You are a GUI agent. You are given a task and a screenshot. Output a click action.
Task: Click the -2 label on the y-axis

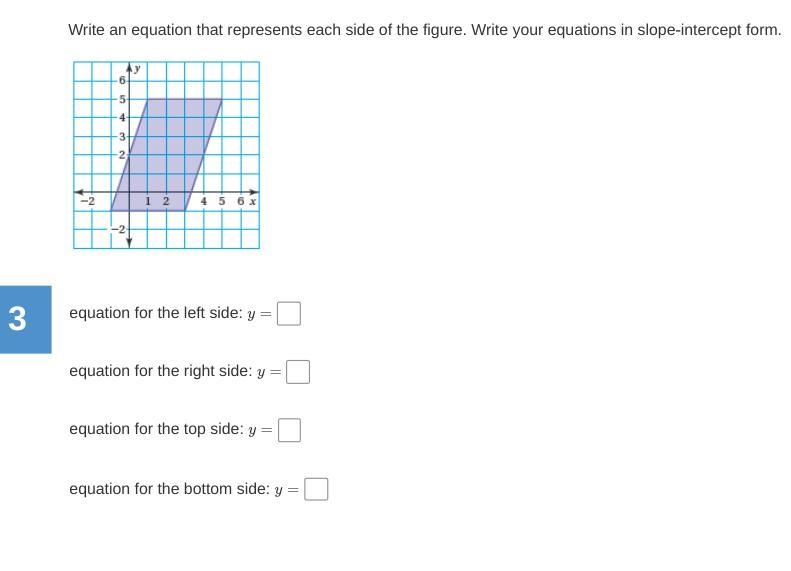118,229
